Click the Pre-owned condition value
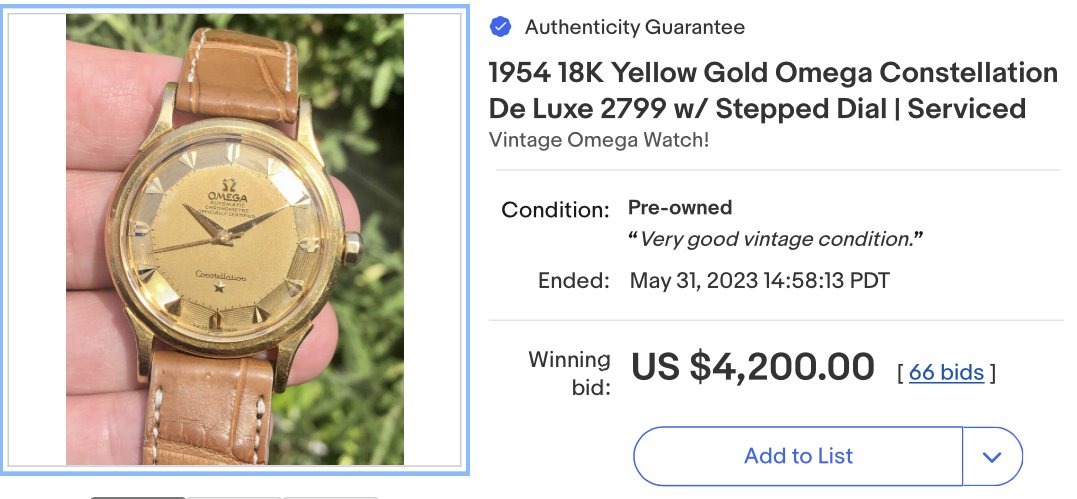Image resolution: width=1077 pixels, height=499 pixels. (x=680, y=208)
